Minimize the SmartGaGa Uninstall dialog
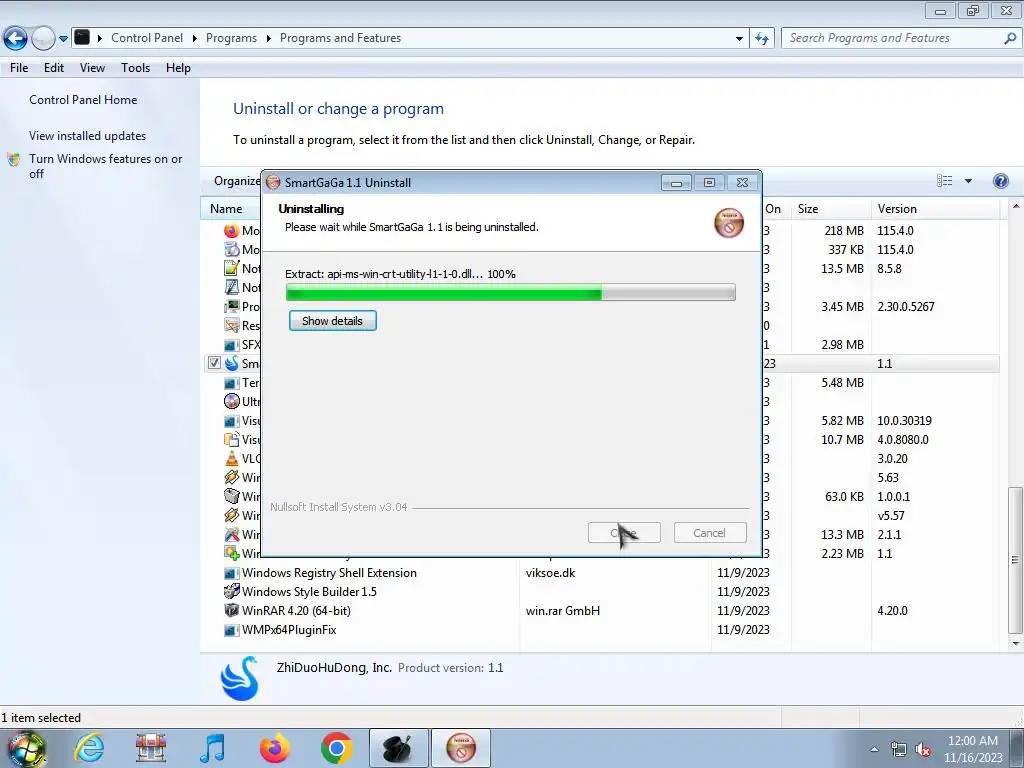The height and width of the screenshot is (768, 1024). pos(676,183)
